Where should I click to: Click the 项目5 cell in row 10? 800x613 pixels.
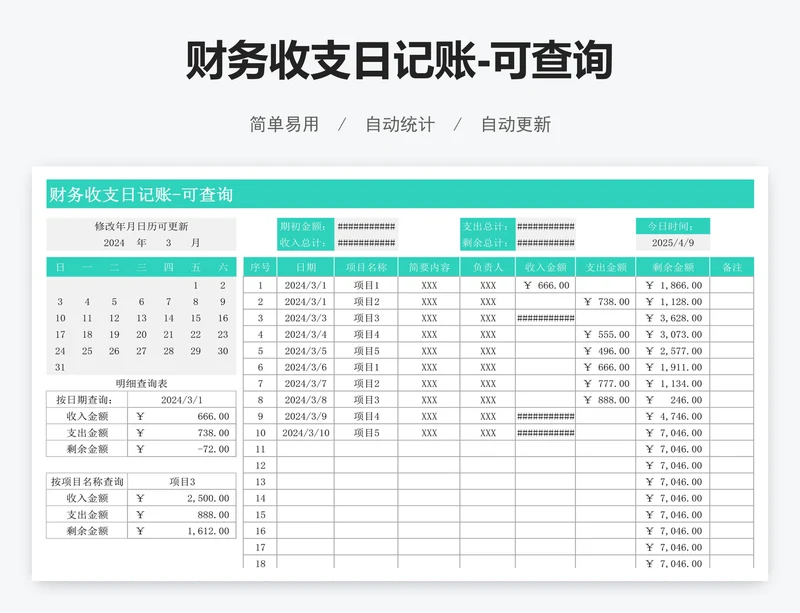(x=366, y=433)
